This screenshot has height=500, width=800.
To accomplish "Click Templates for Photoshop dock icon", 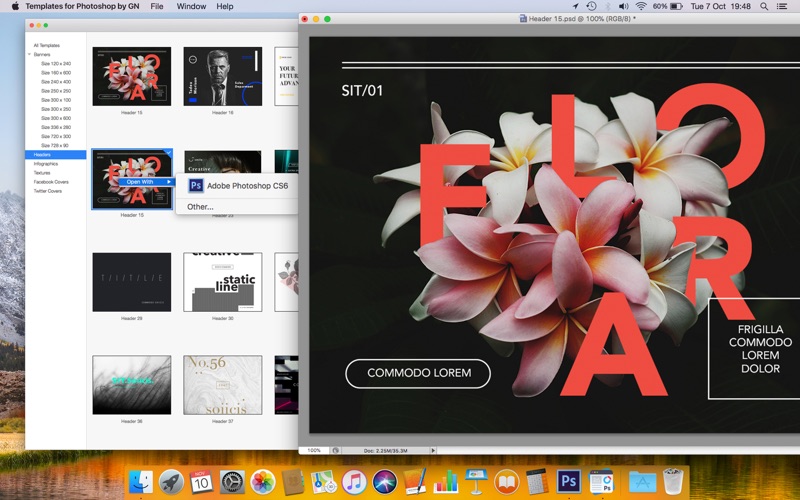I will point(601,481).
